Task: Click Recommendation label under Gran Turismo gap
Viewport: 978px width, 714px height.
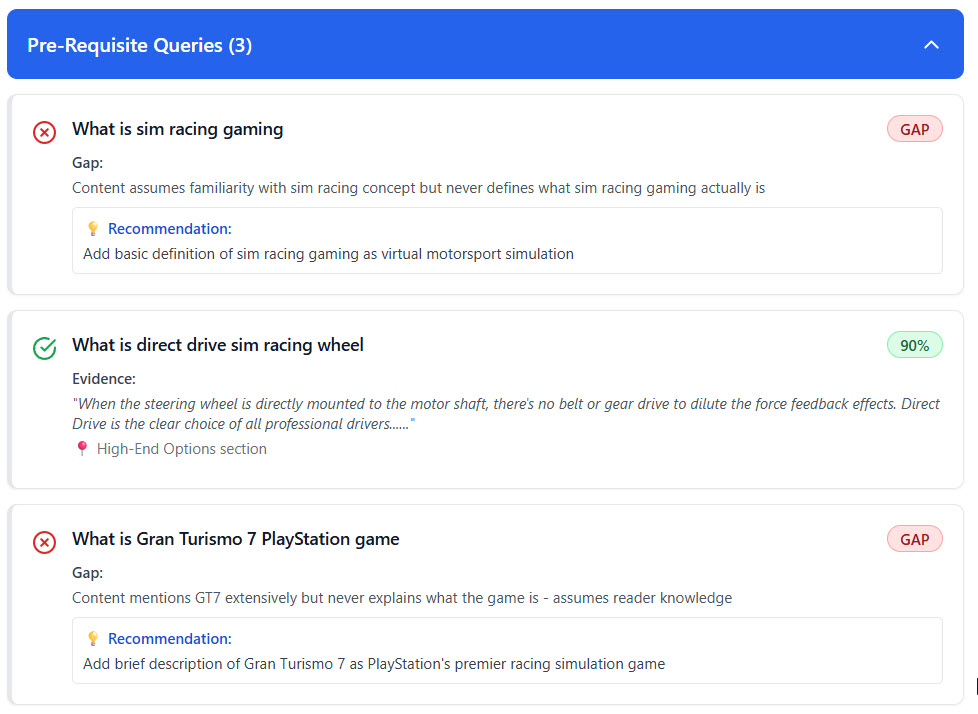Action: tap(169, 639)
